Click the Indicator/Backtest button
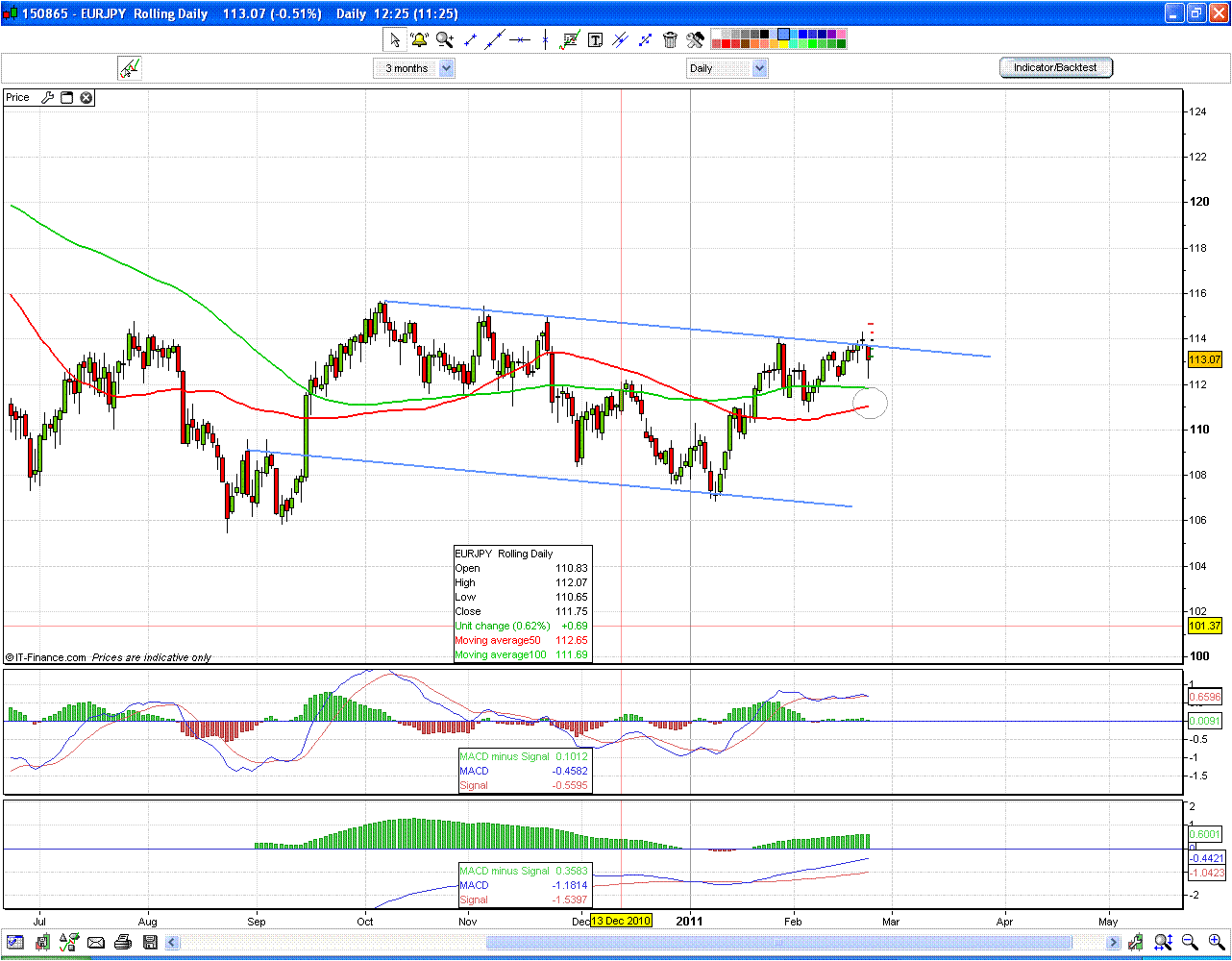Image resolution: width=1232 pixels, height=961 pixels. (x=1055, y=67)
